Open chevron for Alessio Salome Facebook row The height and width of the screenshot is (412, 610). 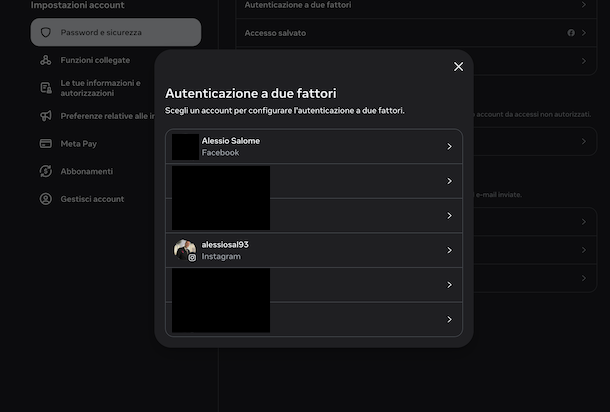(449, 147)
